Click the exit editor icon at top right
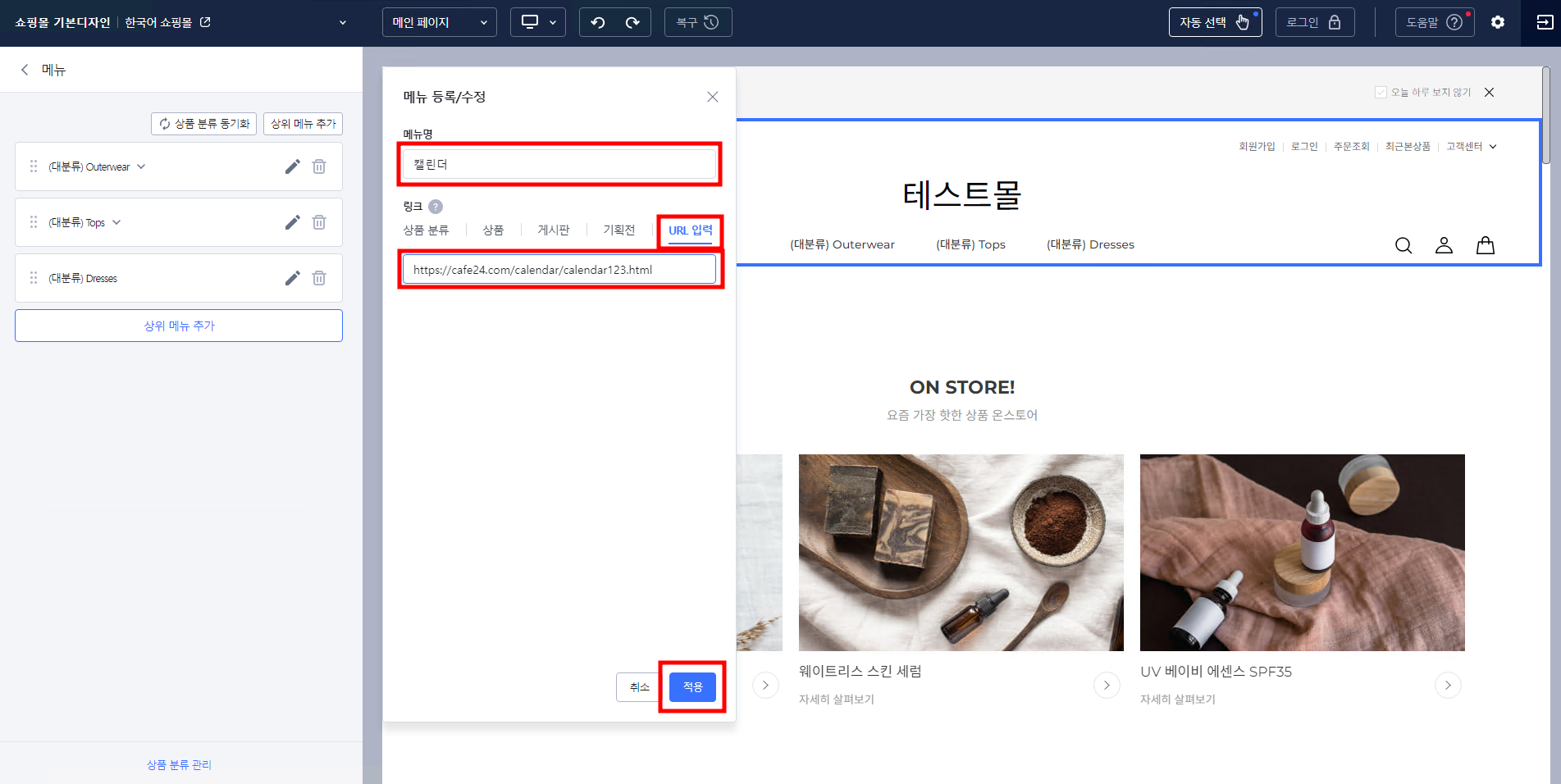The width and height of the screenshot is (1561, 784). click(1545, 22)
